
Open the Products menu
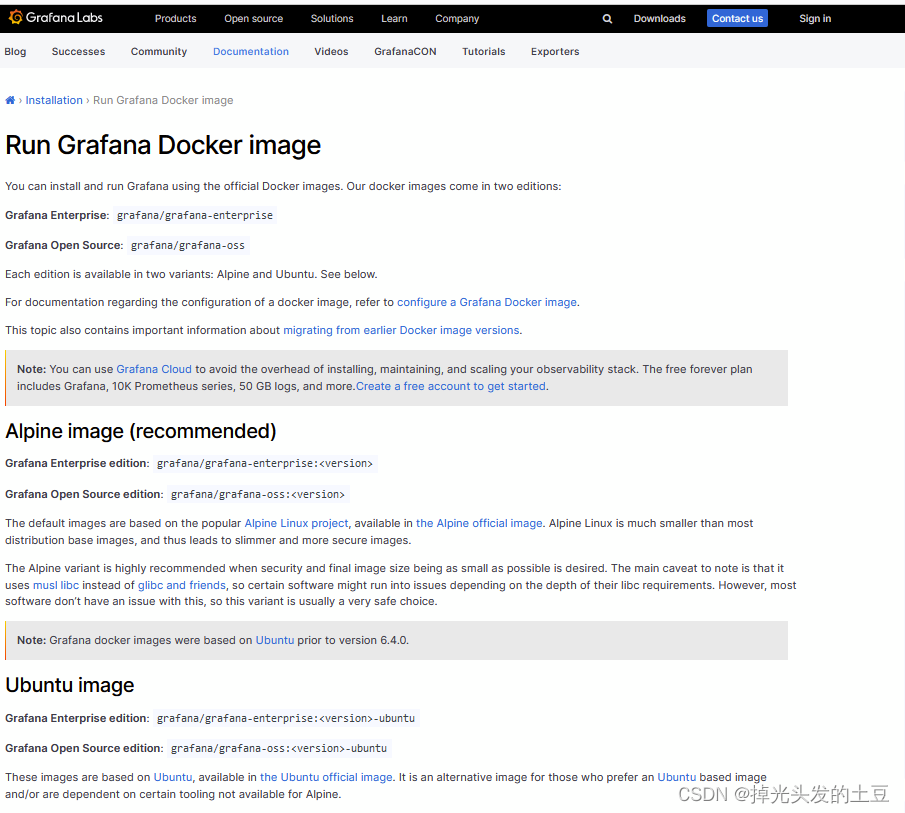pyautogui.click(x=175, y=18)
